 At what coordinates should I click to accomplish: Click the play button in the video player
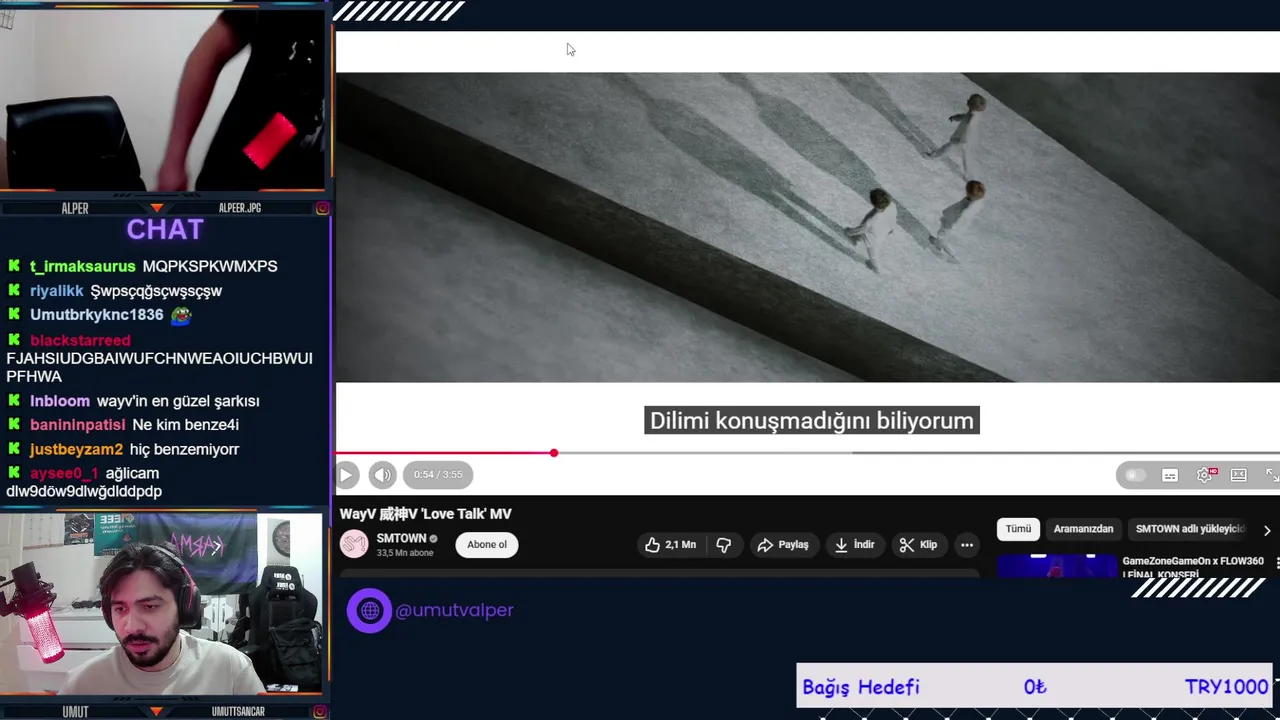point(347,475)
